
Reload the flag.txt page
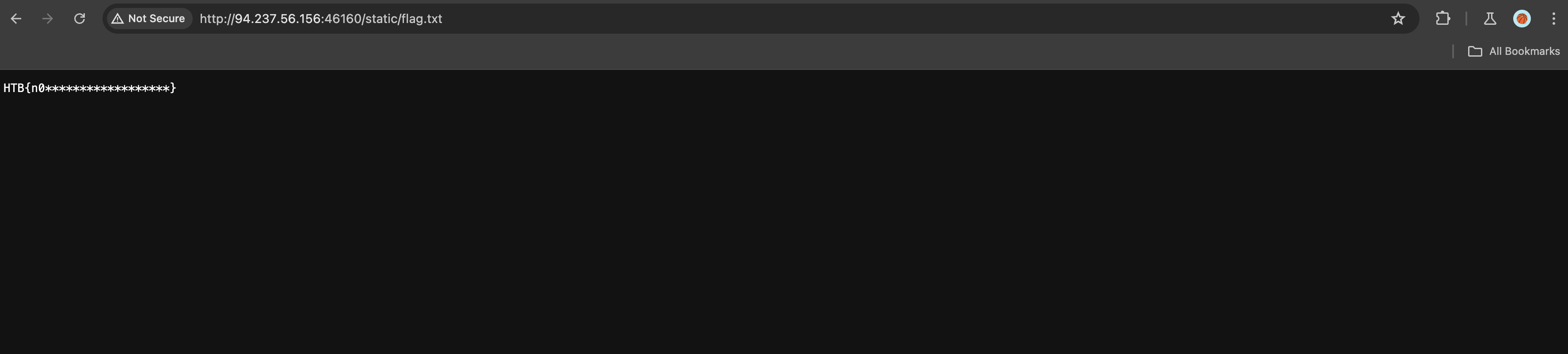[x=79, y=19]
